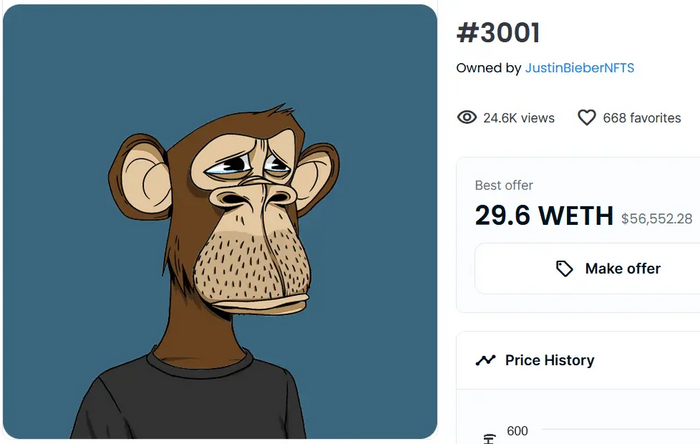Click the ETH symbol on chart axis
700x444 pixels.
click(489, 438)
